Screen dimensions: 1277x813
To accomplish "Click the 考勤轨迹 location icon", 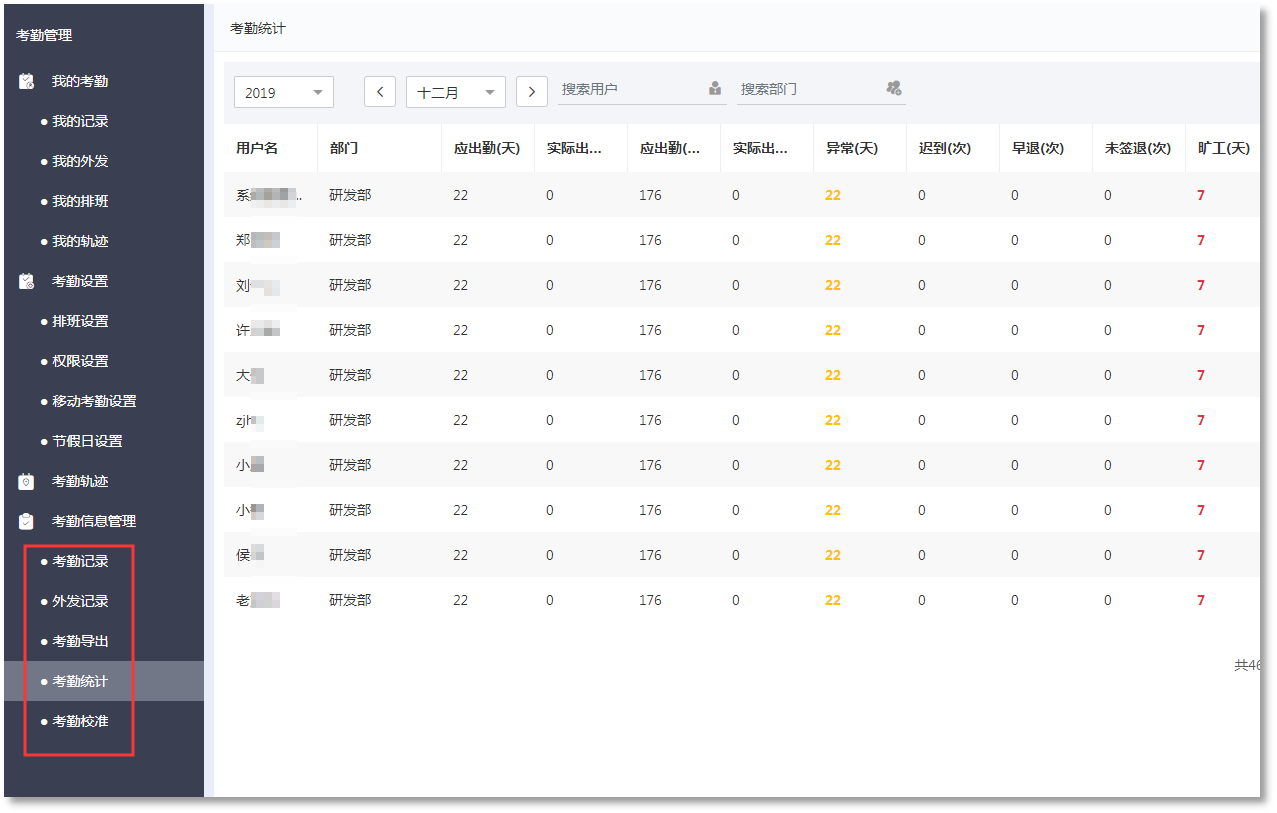I will pyautogui.click(x=27, y=481).
